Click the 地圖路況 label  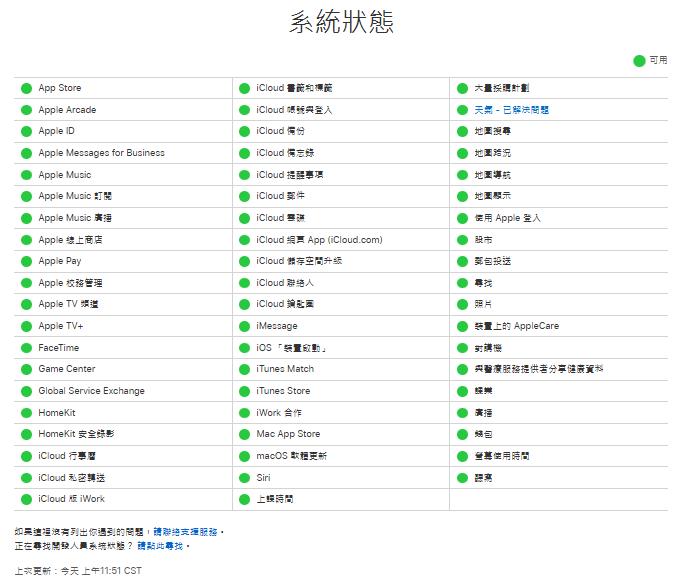coord(492,153)
